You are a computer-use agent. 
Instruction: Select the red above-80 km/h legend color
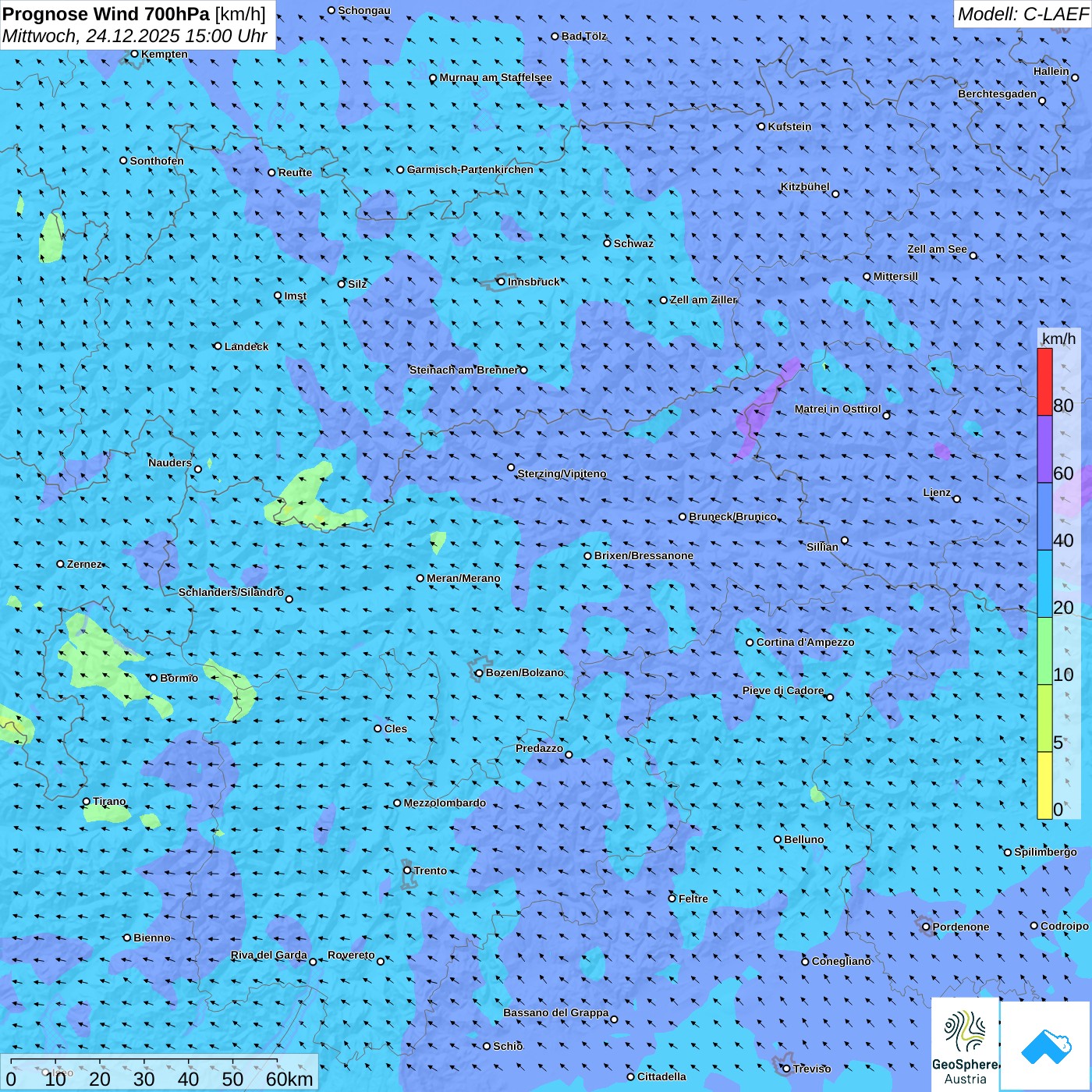click(x=1044, y=381)
